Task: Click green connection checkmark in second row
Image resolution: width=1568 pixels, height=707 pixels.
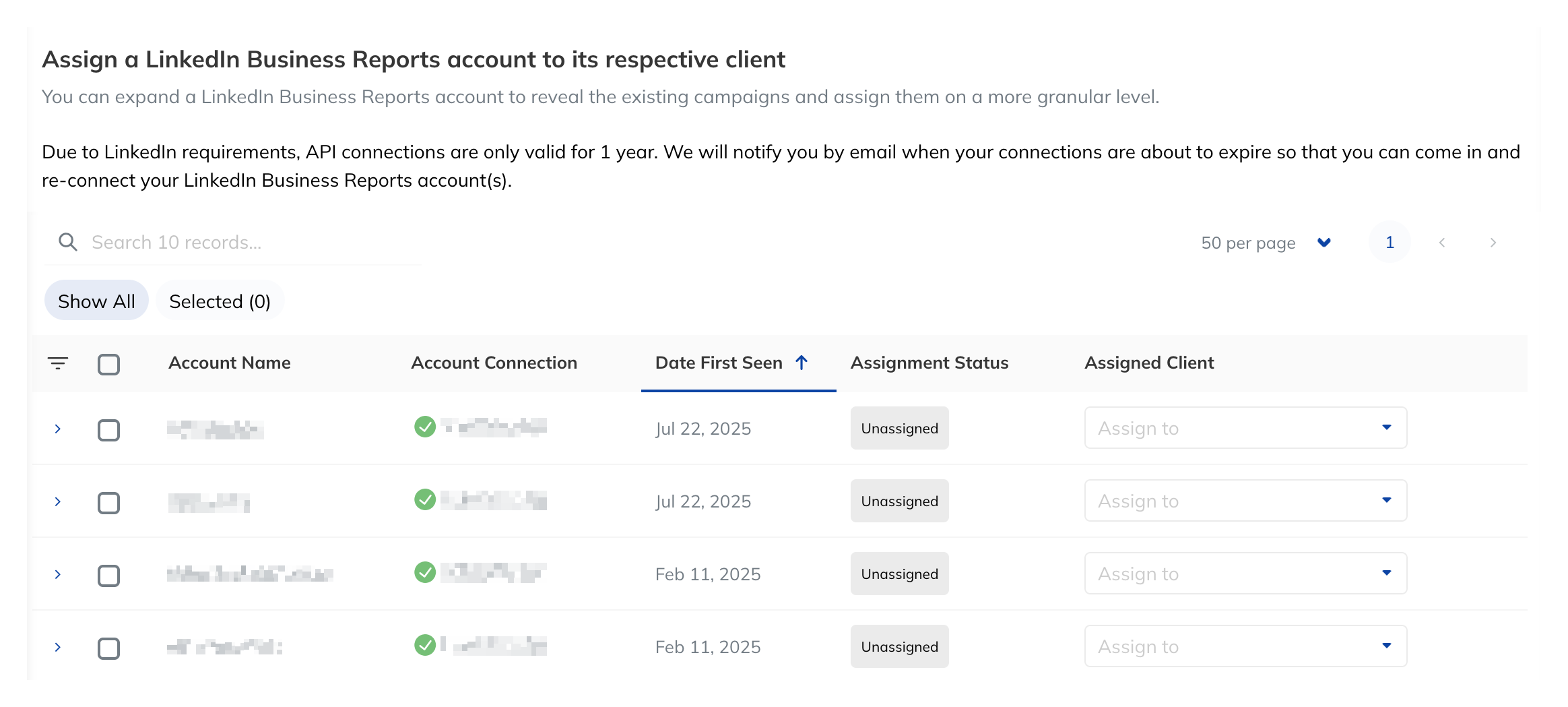Action: (x=425, y=499)
